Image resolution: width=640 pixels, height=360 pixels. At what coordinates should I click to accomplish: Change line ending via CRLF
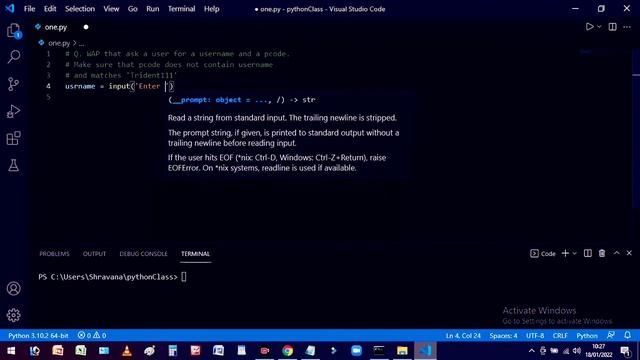(560, 336)
